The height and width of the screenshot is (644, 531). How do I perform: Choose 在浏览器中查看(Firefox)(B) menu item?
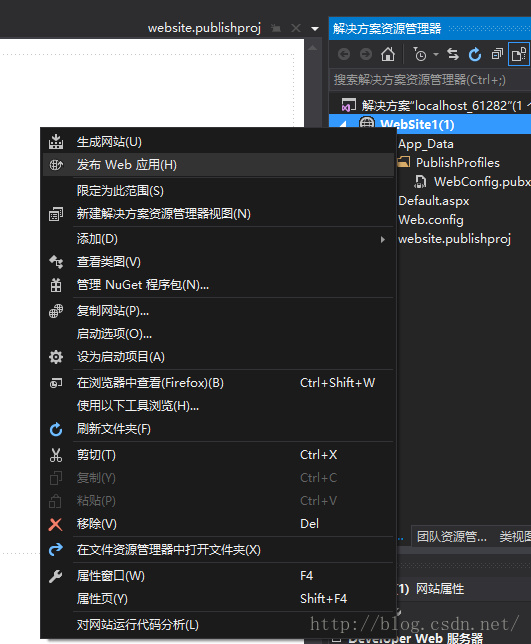[218, 383]
